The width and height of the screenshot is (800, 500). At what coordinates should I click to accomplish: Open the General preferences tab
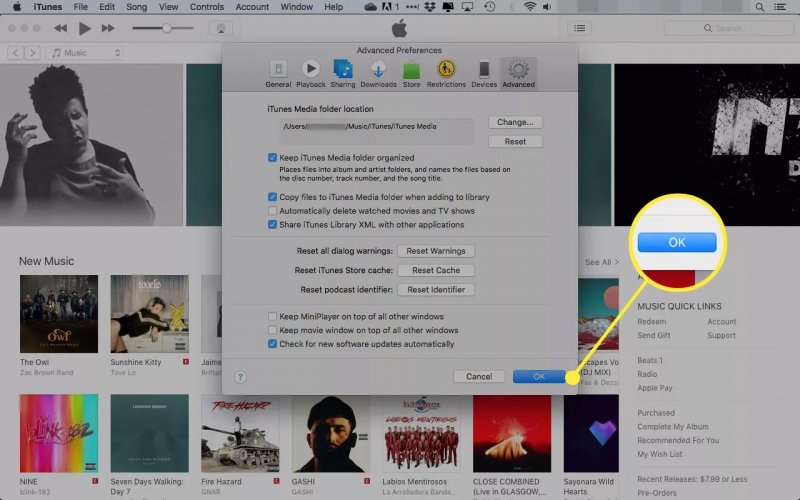(278, 74)
